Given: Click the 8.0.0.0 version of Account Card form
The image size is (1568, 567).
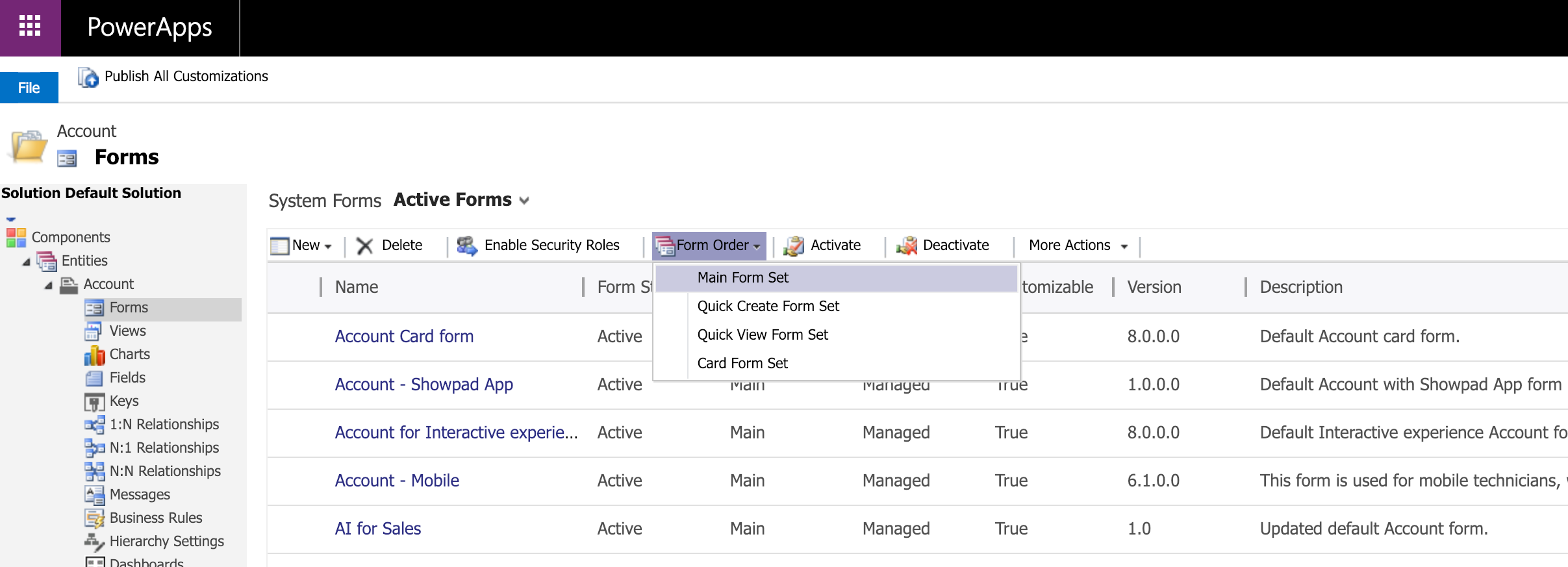Looking at the screenshot, I should (x=1154, y=336).
